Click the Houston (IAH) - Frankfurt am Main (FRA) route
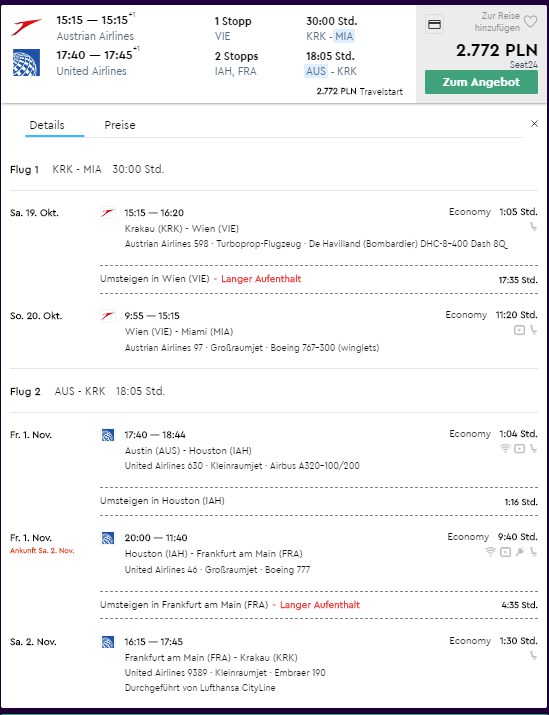The width and height of the screenshot is (549, 715). coord(213,554)
